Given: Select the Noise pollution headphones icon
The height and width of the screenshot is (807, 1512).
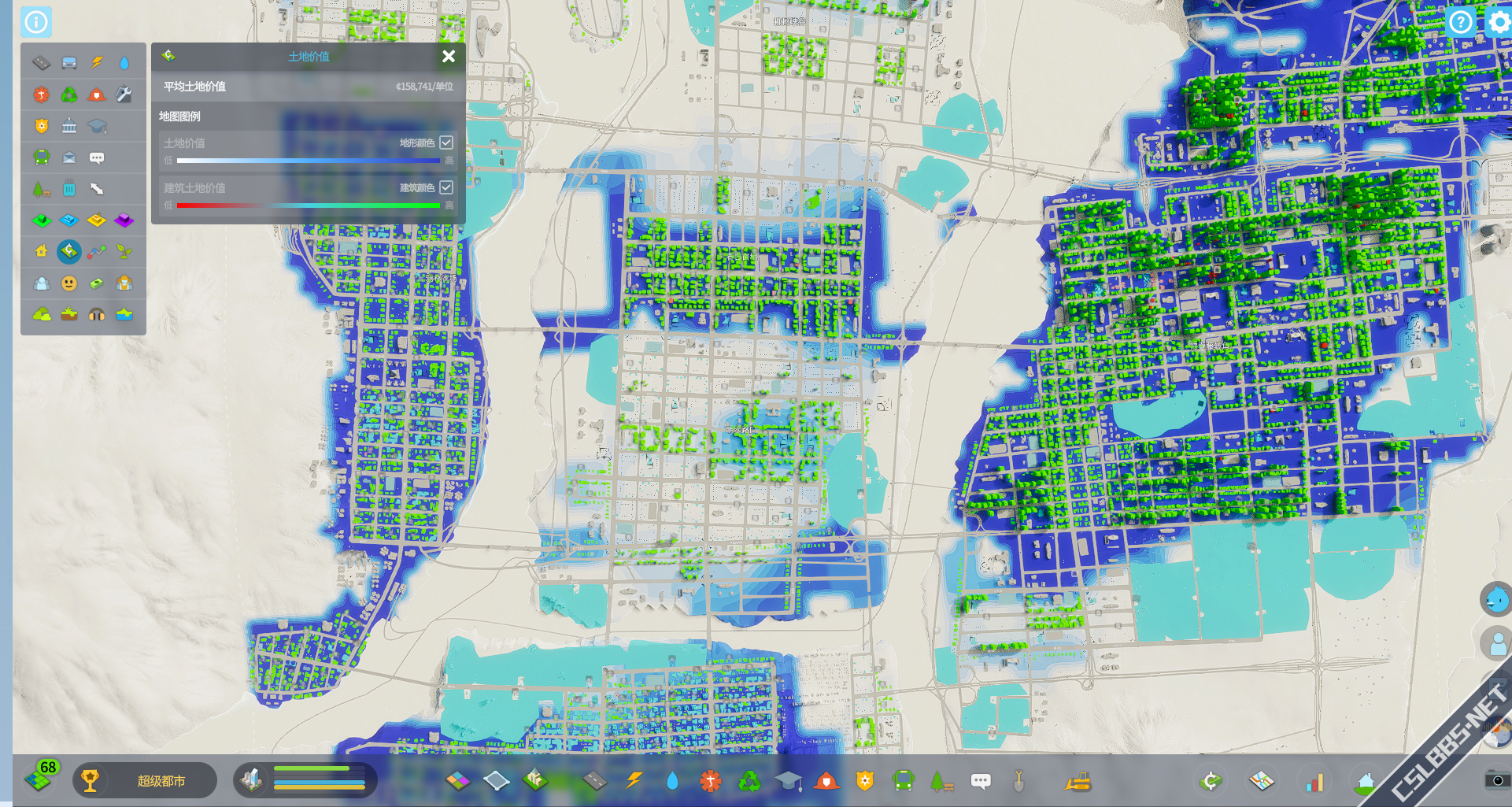Looking at the screenshot, I should 97,315.
